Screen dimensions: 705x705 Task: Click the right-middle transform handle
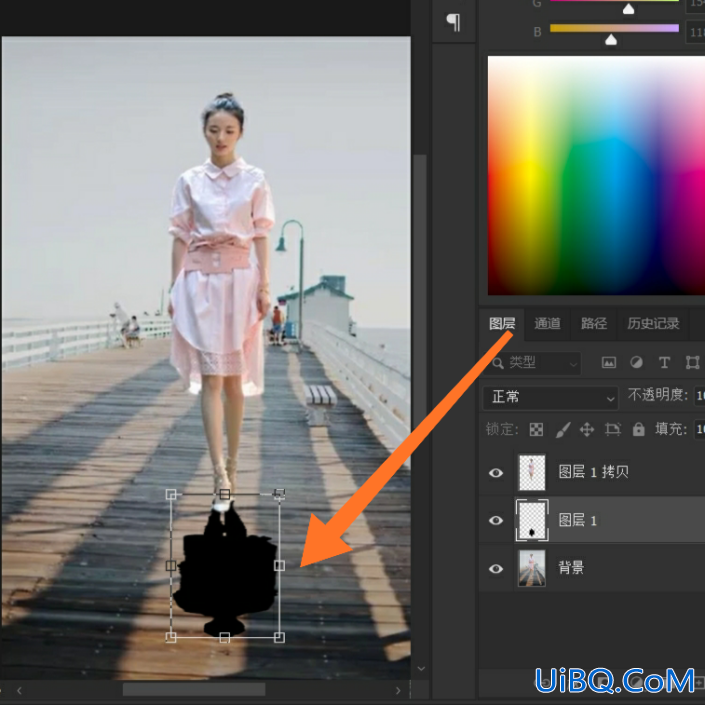click(x=279, y=566)
